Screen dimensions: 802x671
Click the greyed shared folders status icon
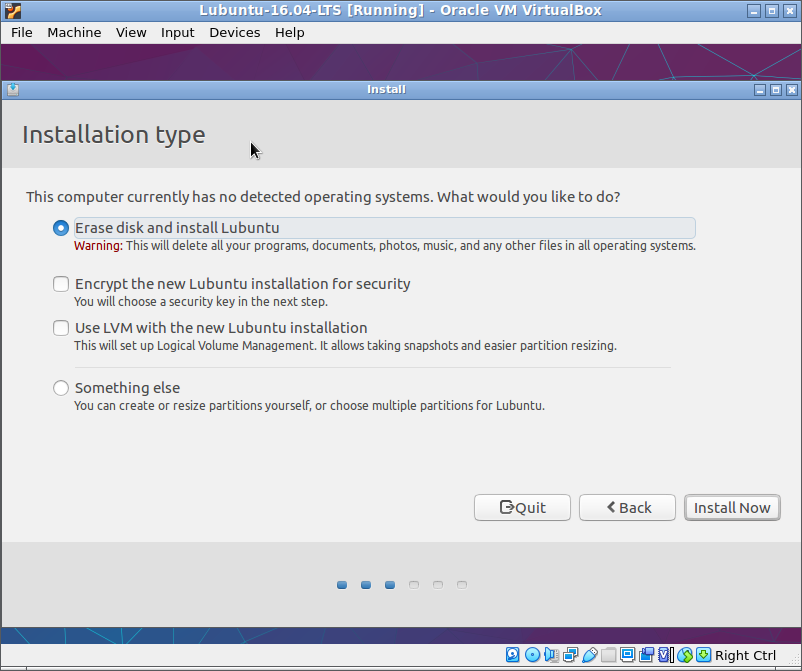pyautogui.click(x=609, y=655)
